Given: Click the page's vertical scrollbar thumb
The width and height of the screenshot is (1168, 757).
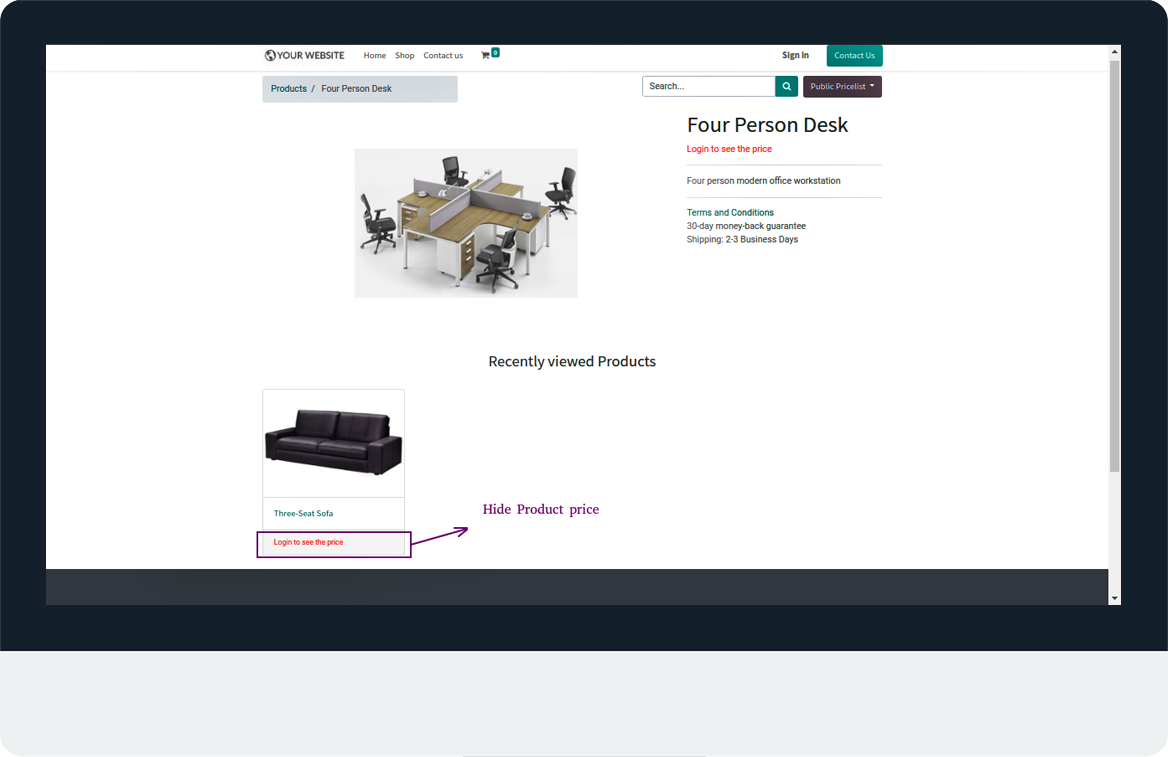Looking at the screenshot, I should pyautogui.click(x=1114, y=266).
